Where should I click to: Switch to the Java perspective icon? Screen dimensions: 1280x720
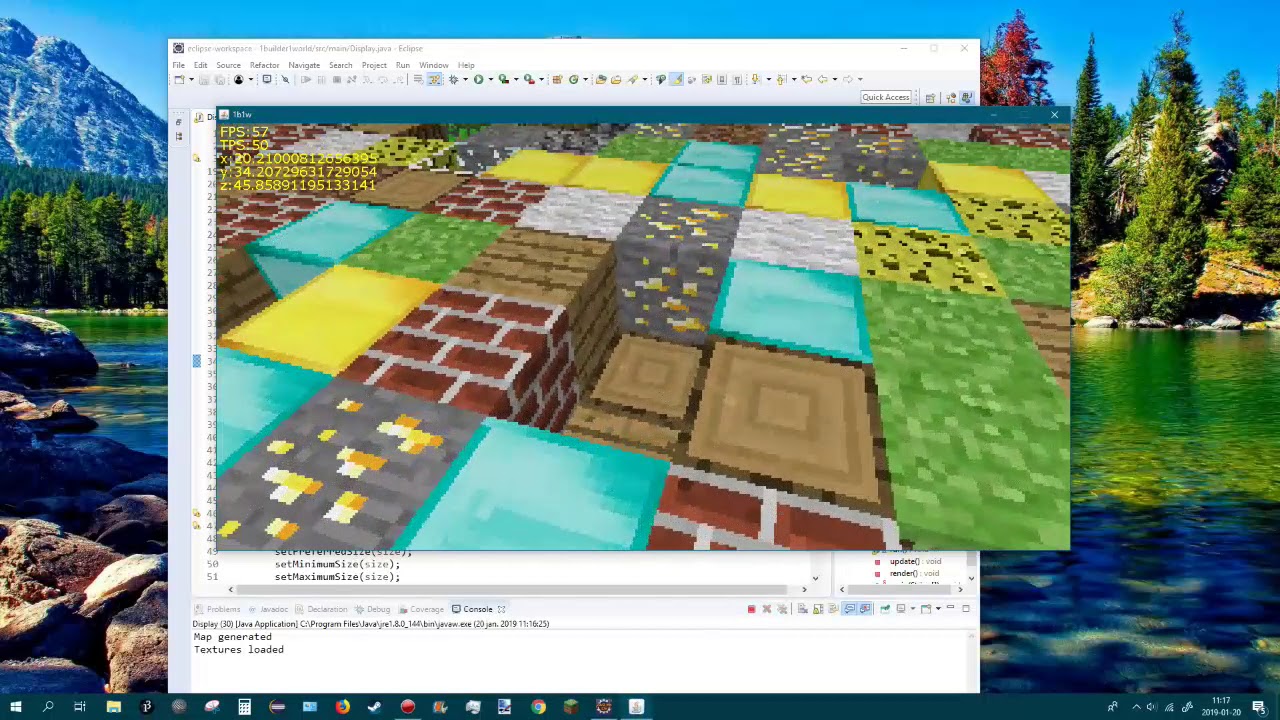click(967, 97)
